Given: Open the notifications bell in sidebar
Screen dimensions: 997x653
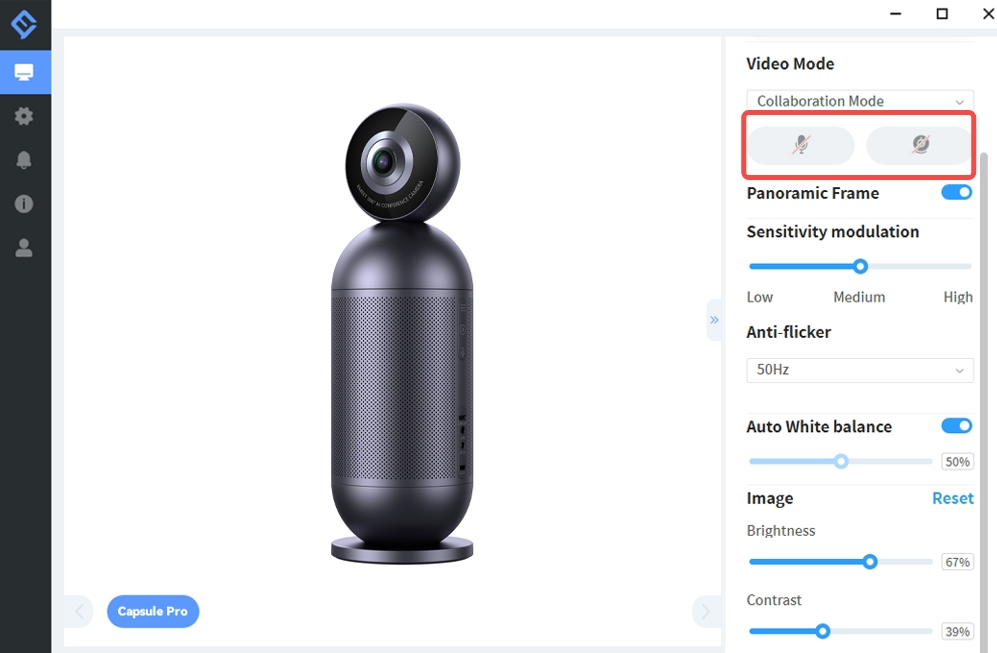Looking at the screenshot, I should click(24, 160).
